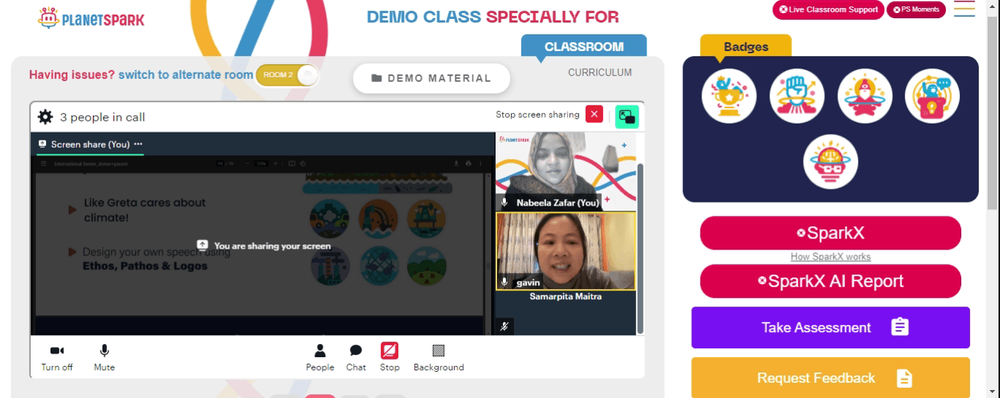The width and height of the screenshot is (1000, 398).
Task: Open PS Moments
Action: tap(916, 10)
